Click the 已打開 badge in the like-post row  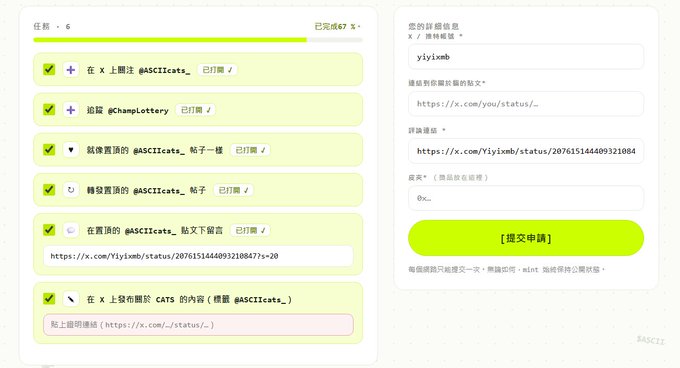click(250, 150)
